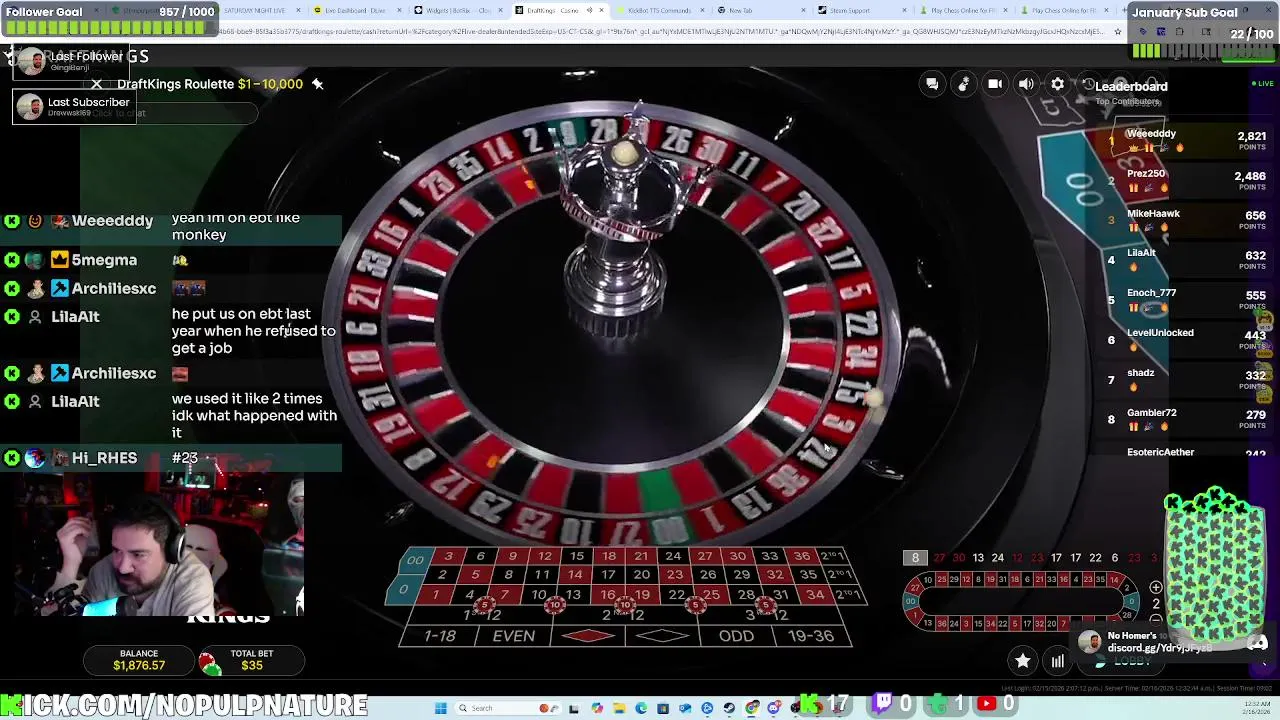Increase racetrack neighbors with plus button

[x=1156, y=588]
